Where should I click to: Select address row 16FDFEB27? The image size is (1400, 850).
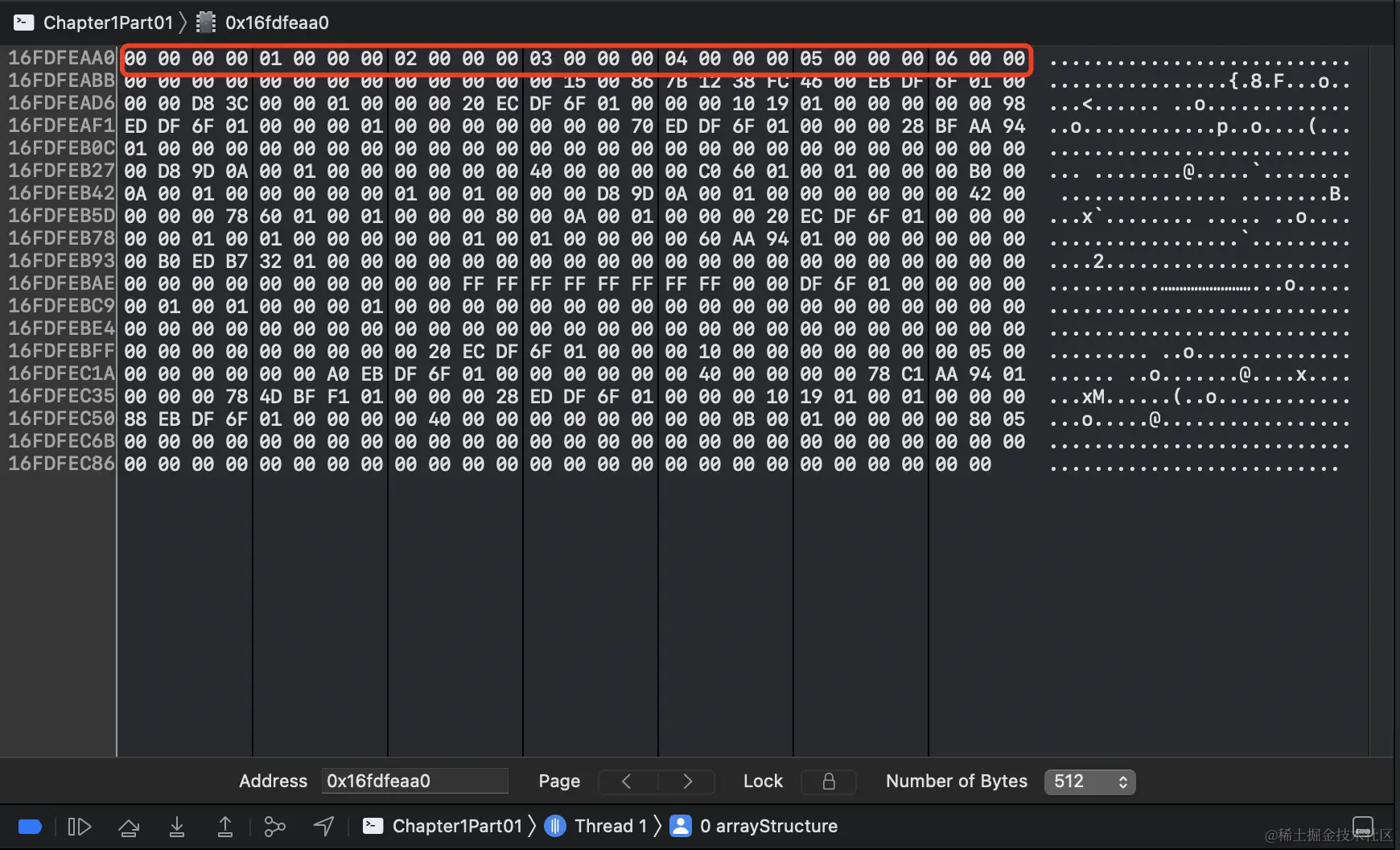point(62,171)
